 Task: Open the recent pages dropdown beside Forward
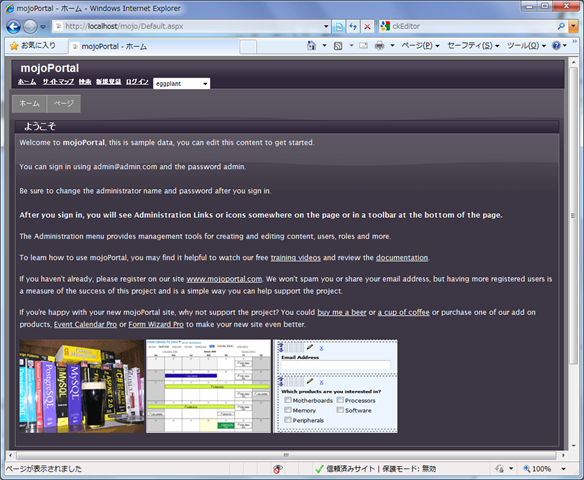click(43, 27)
